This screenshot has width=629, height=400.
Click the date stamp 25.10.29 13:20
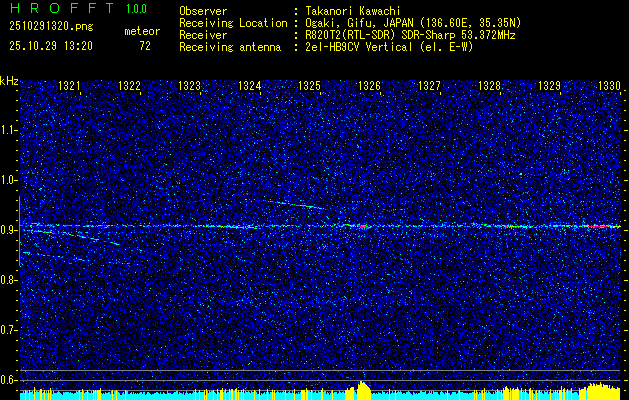(51, 46)
